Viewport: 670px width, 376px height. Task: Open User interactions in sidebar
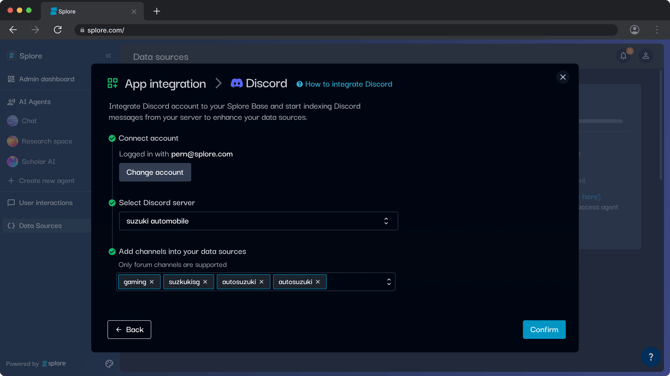(x=40, y=203)
